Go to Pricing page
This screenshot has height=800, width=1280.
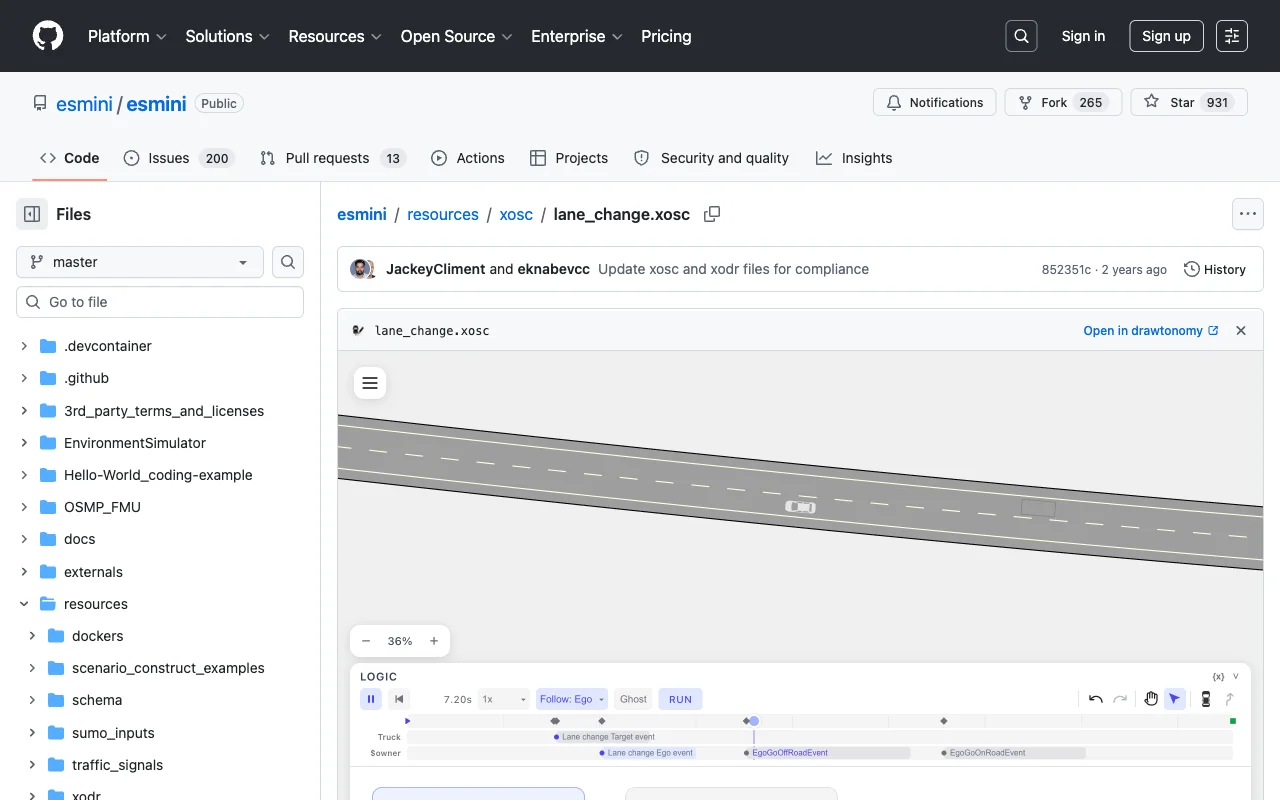coord(666,36)
